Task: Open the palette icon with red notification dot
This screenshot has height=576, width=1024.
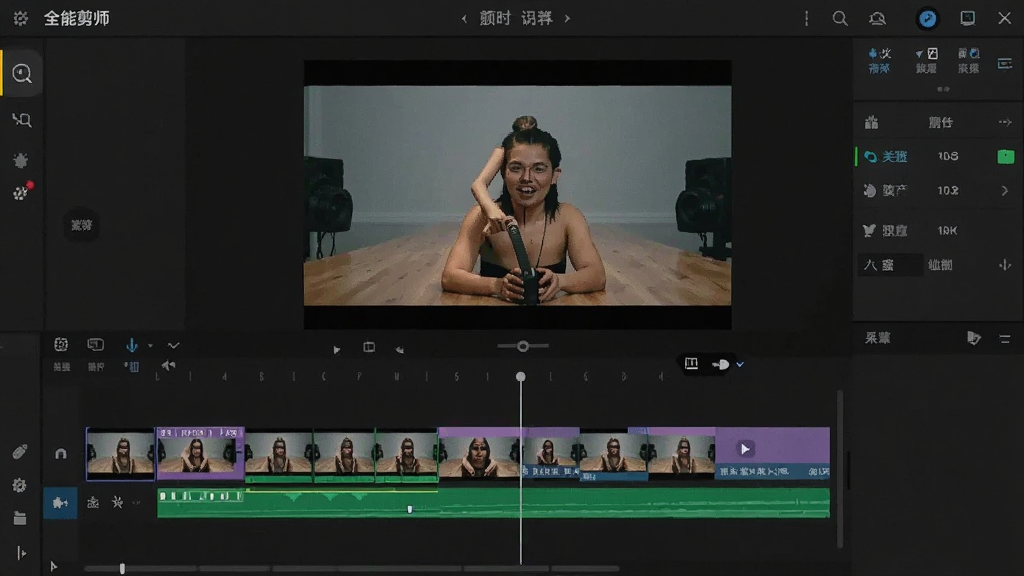Action: (22, 192)
